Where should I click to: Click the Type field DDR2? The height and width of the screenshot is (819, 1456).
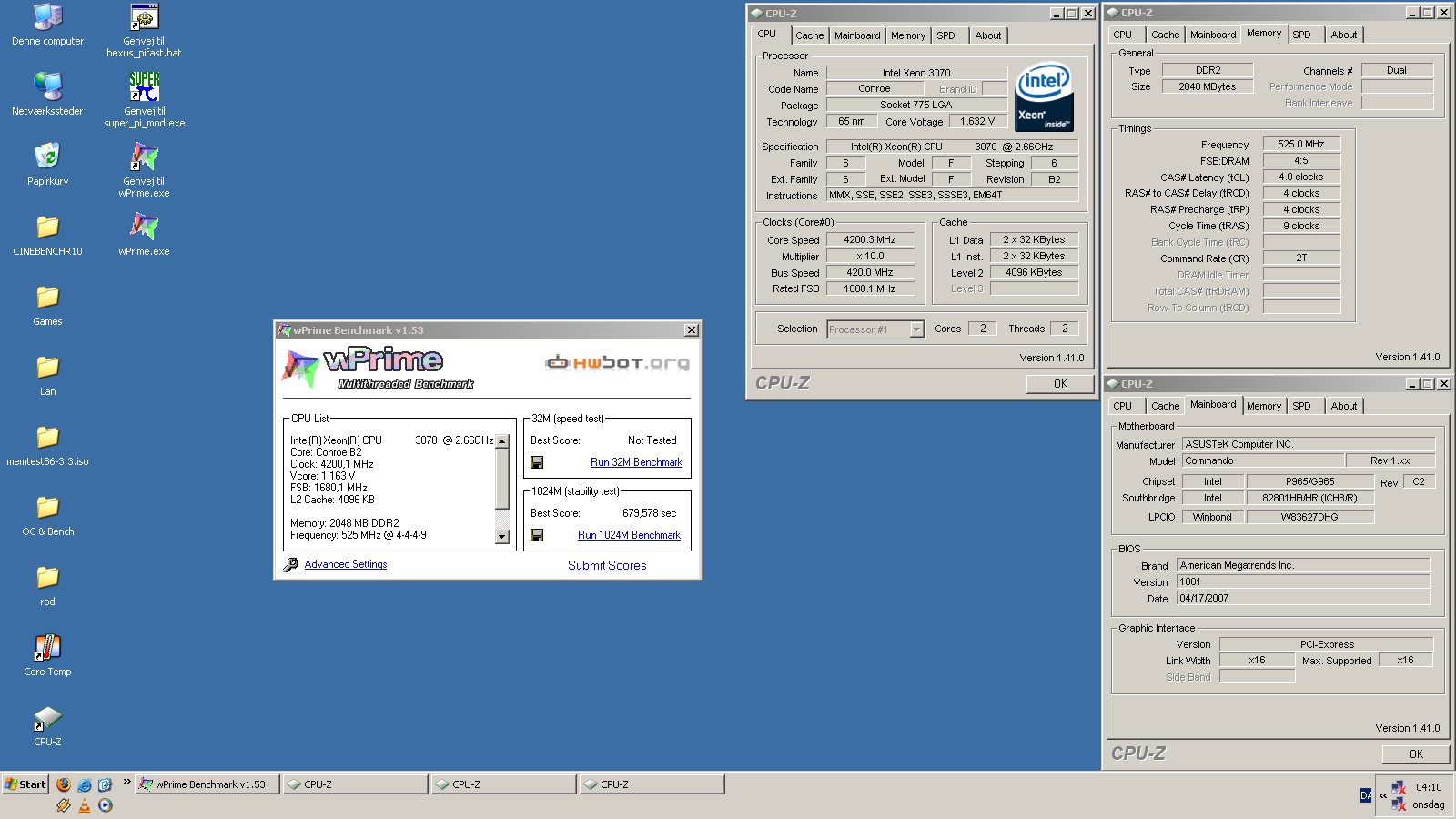click(x=1208, y=70)
